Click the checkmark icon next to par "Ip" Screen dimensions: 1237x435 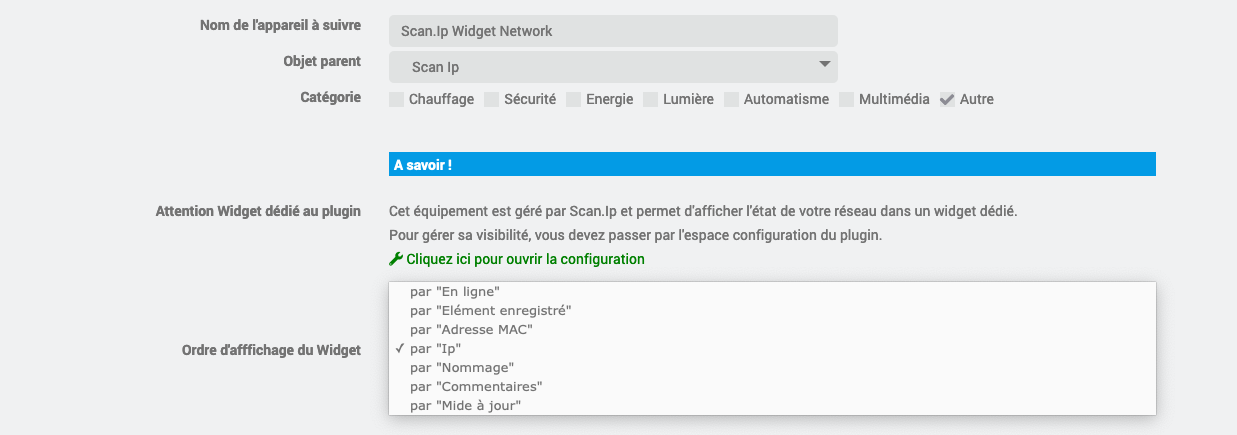[399, 348]
